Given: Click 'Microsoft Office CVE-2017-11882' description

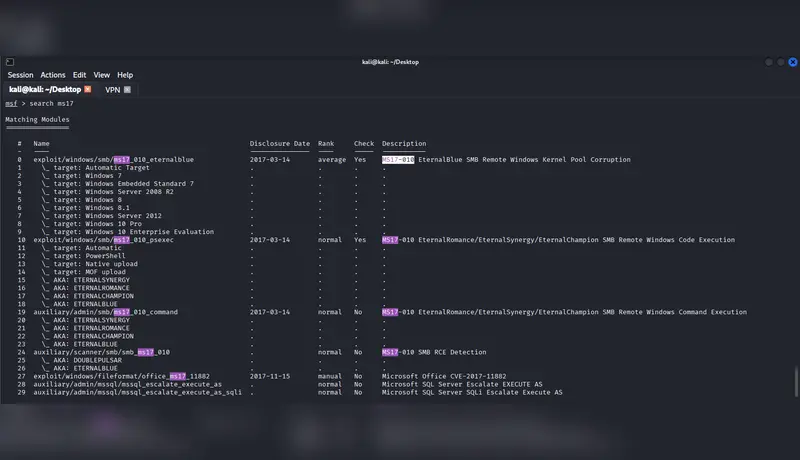Looking at the screenshot, I should [444, 376].
